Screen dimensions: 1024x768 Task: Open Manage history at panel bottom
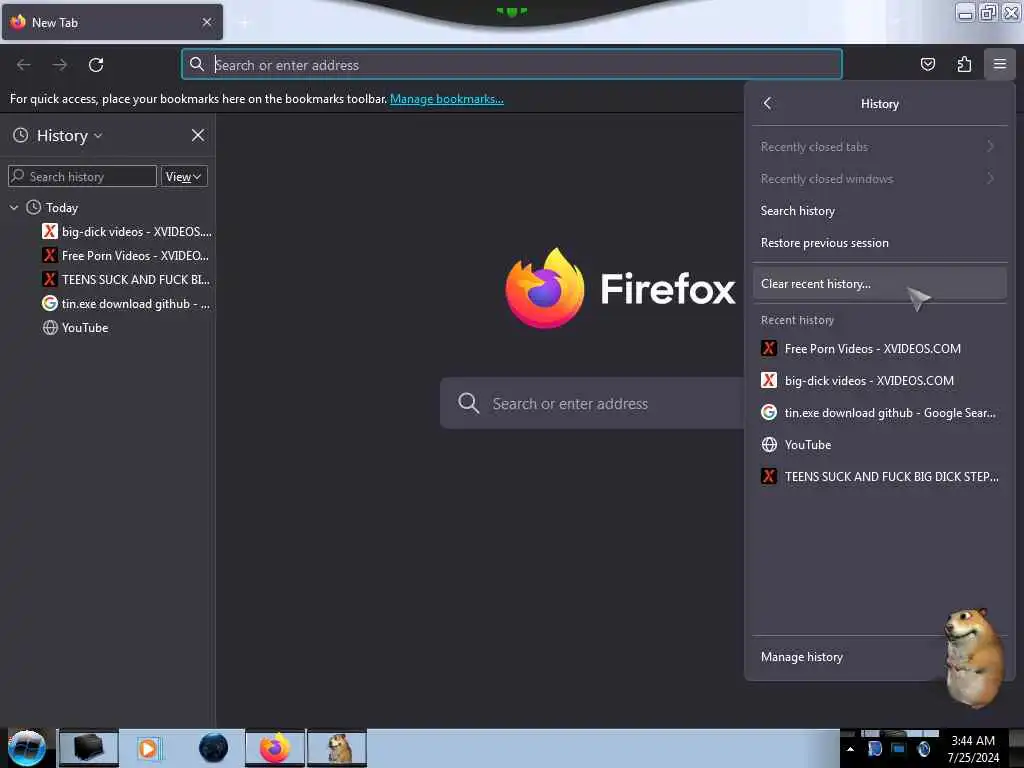coord(880,656)
